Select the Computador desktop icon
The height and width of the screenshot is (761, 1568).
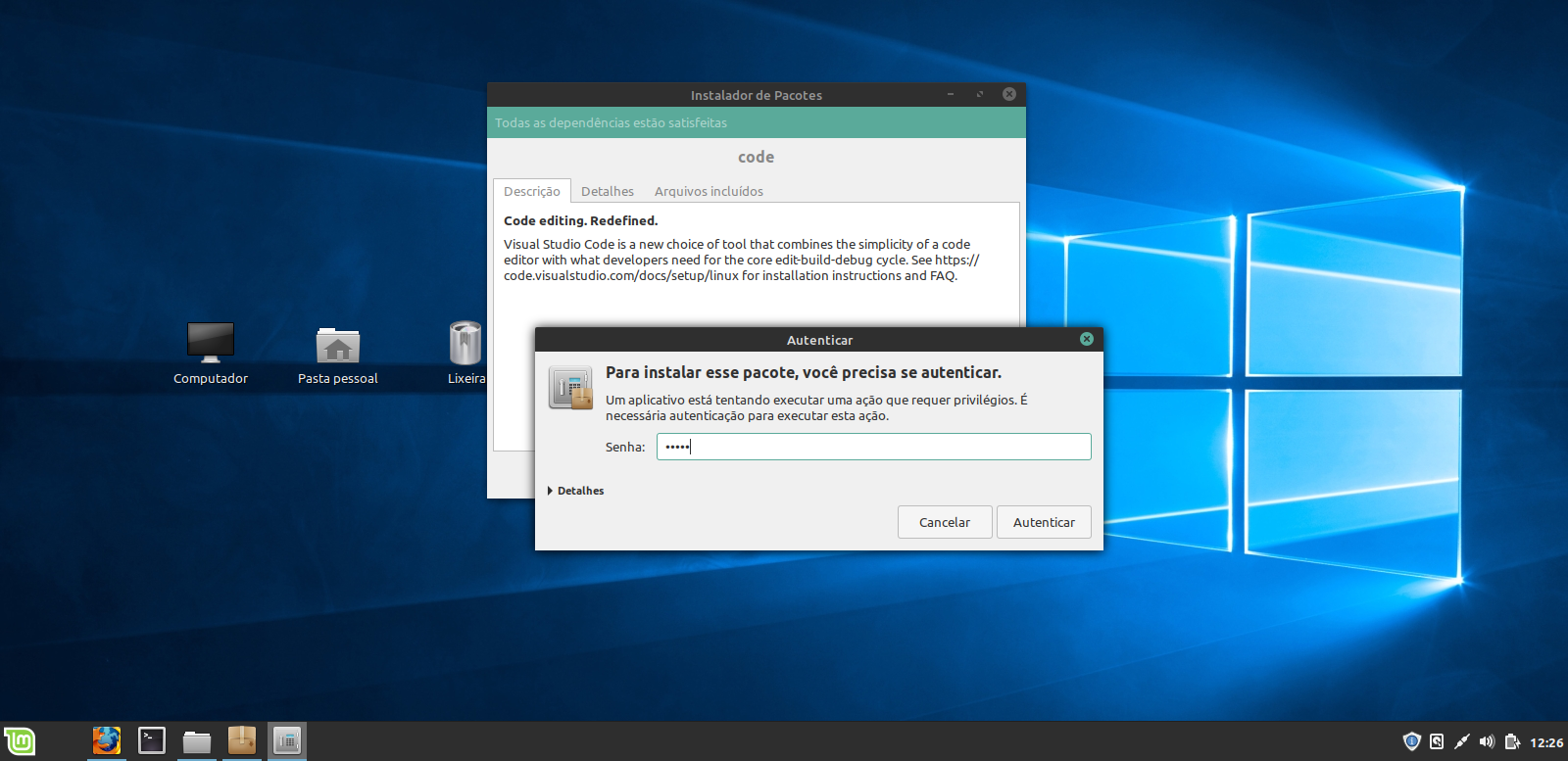click(x=211, y=354)
